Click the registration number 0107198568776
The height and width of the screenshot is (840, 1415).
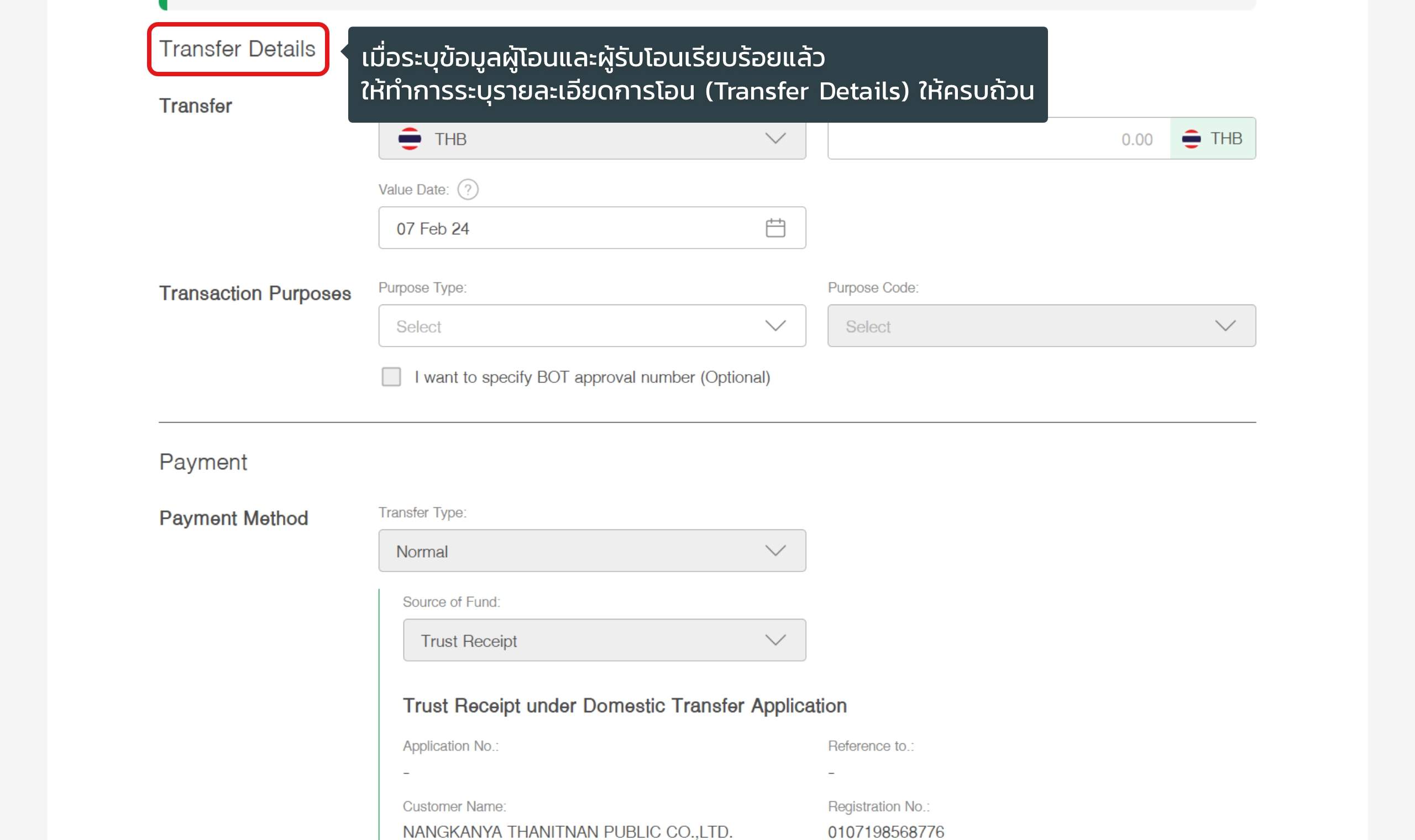pos(886,832)
